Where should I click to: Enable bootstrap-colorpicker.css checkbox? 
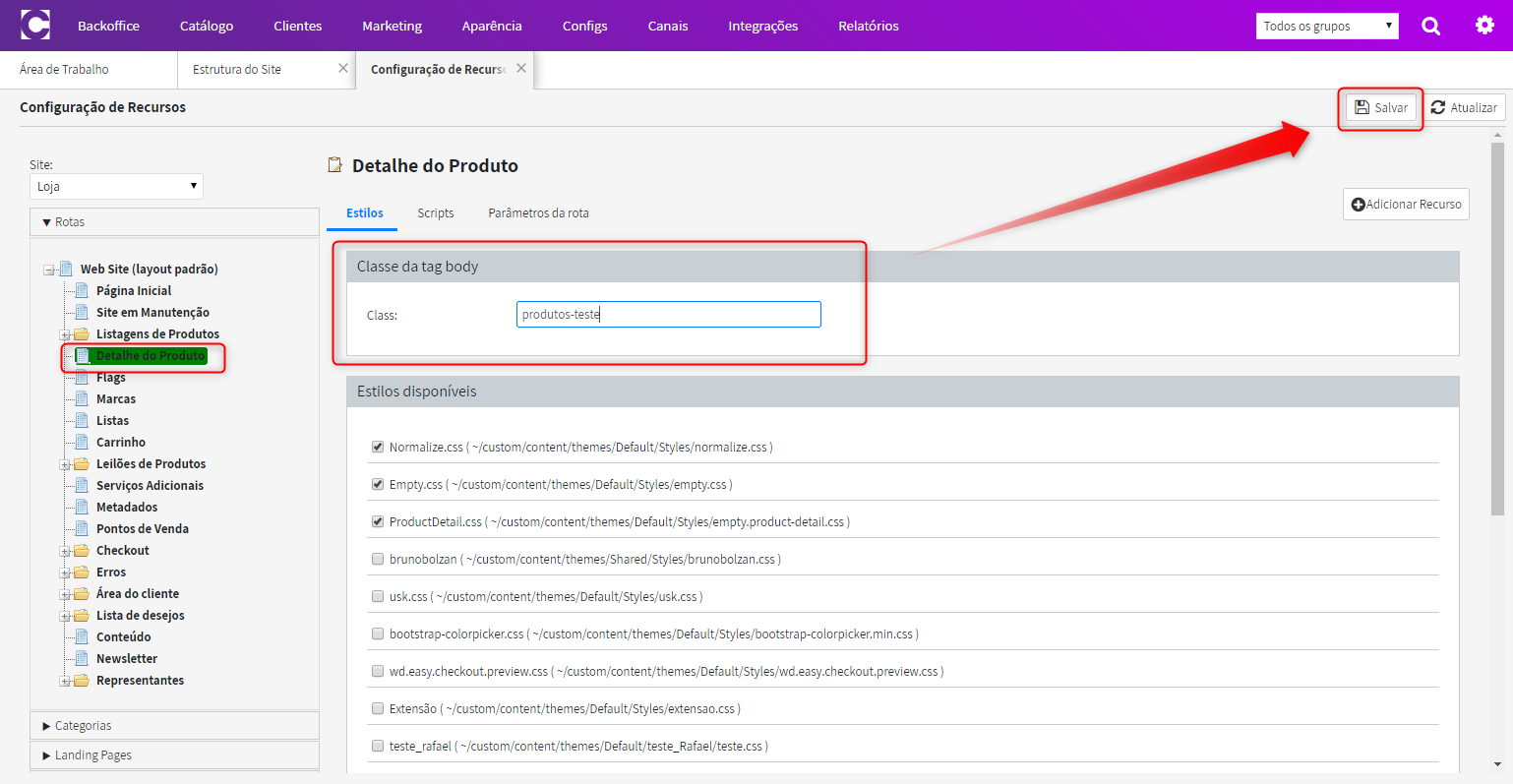pyautogui.click(x=378, y=633)
